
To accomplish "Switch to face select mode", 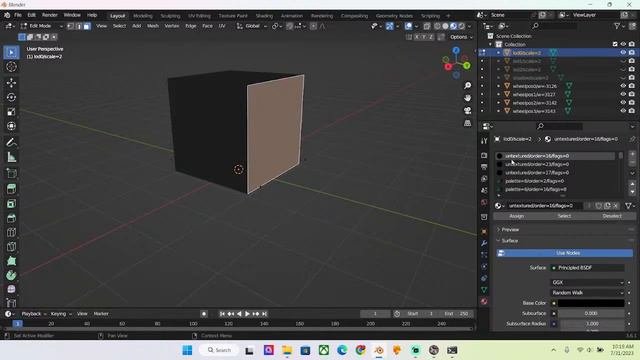I will point(87,26).
